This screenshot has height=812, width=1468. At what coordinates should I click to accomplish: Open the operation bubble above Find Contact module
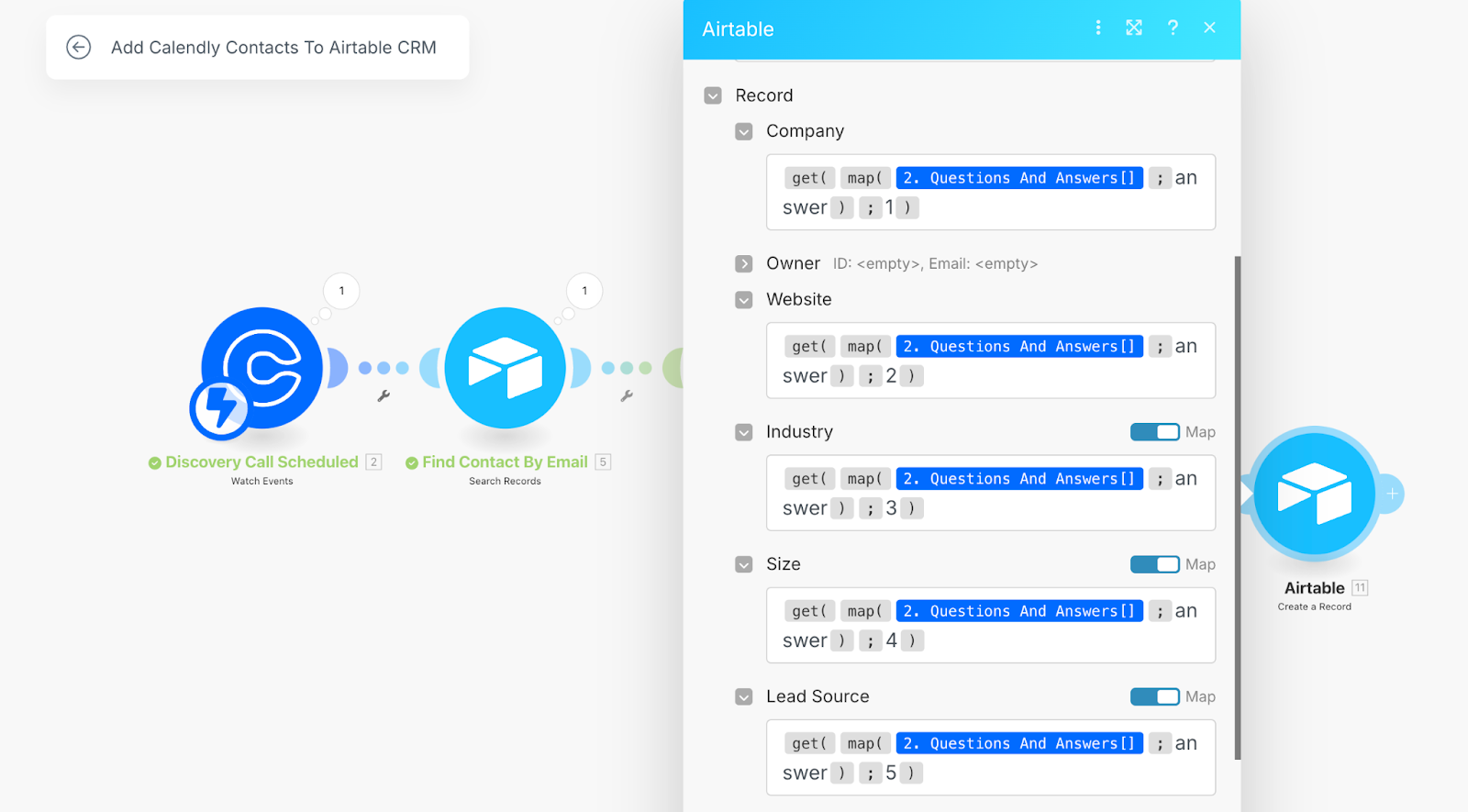click(584, 291)
